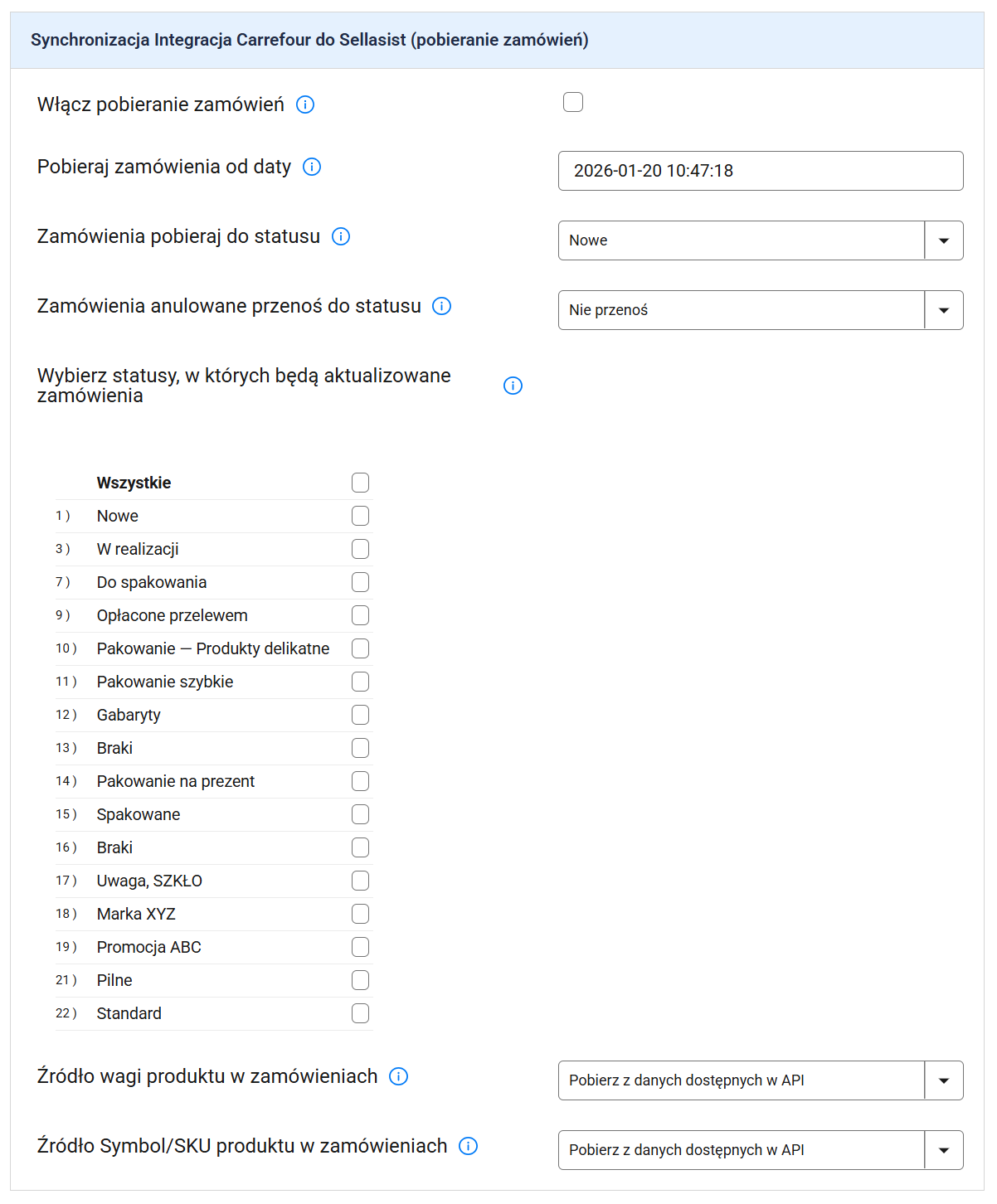Toggle the Pilne status checkbox
The width and height of the screenshot is (997, 1204).
(x=360, y=980)
